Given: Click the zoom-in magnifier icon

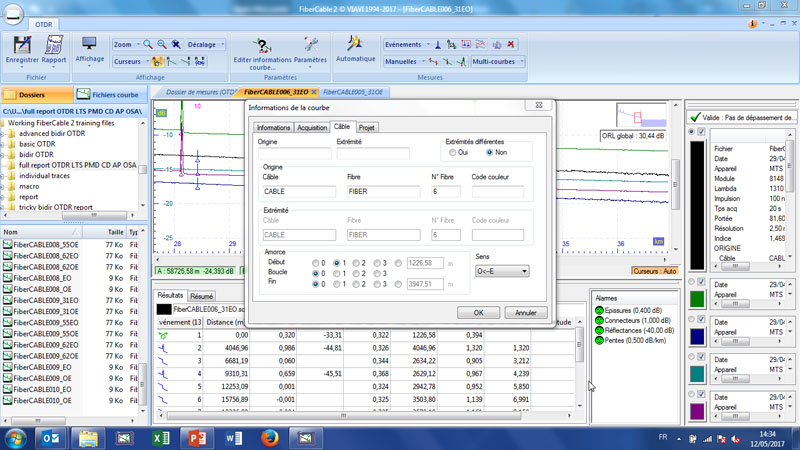Looking at the screenshot, I should [x=148, y=44].
